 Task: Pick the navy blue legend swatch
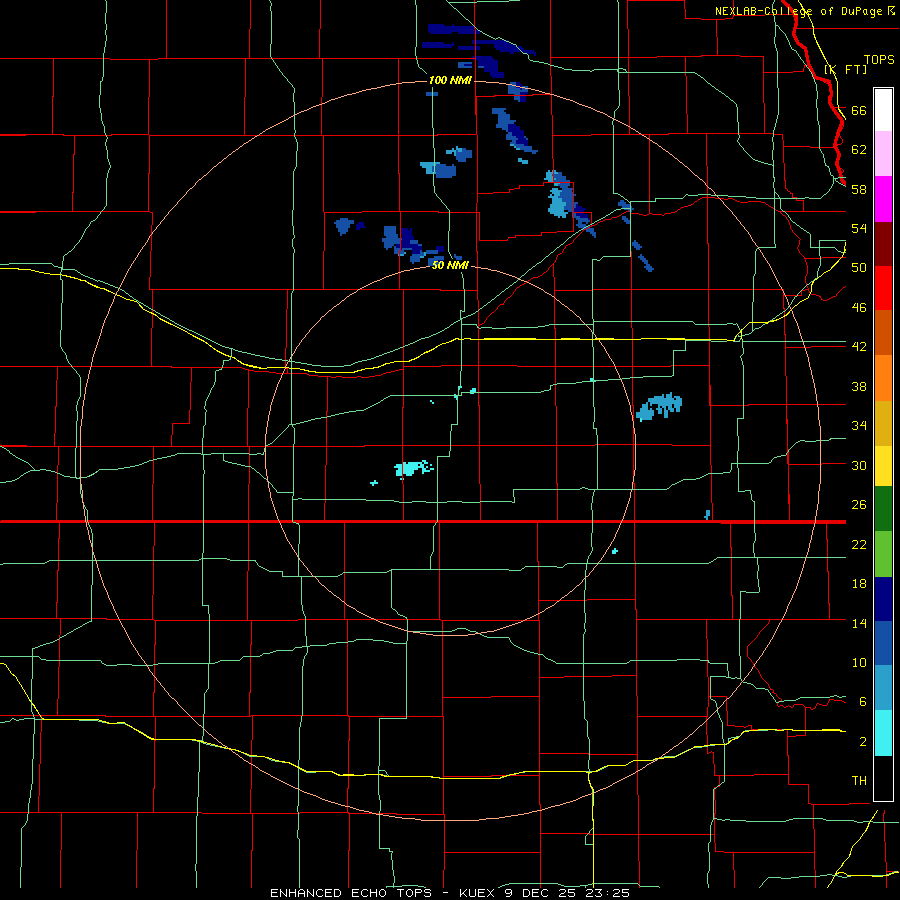pos(883,599)
